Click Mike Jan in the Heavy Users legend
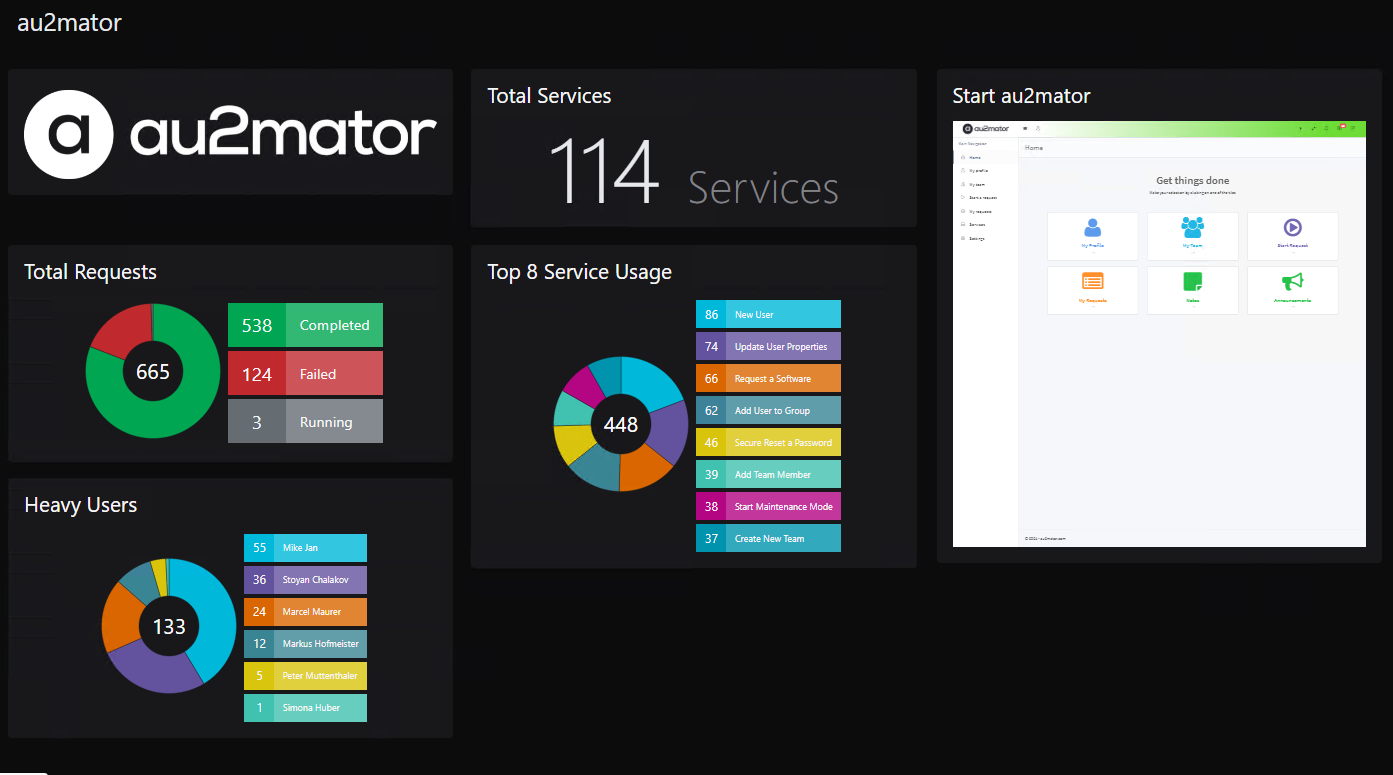The height and width of the screenshot is (775, 1393). [305, 548]
